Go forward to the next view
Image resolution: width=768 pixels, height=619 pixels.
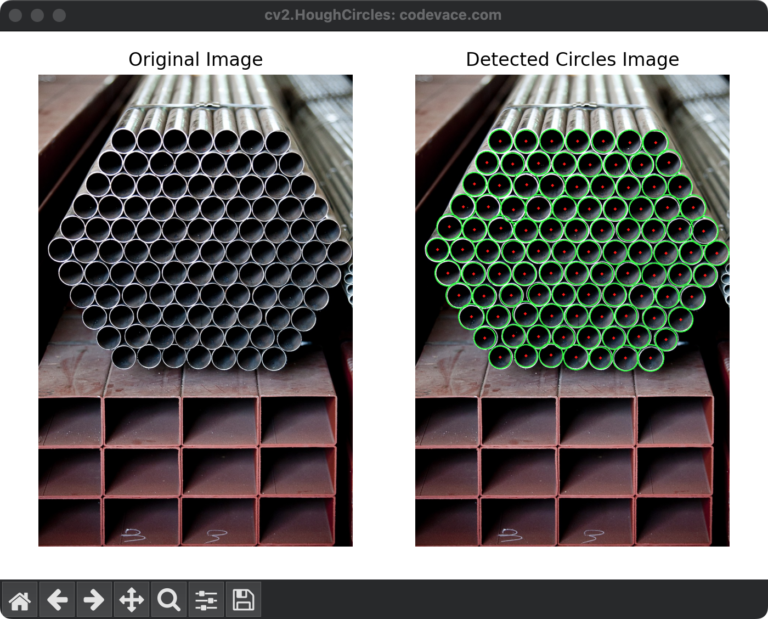tap(94, 600)
